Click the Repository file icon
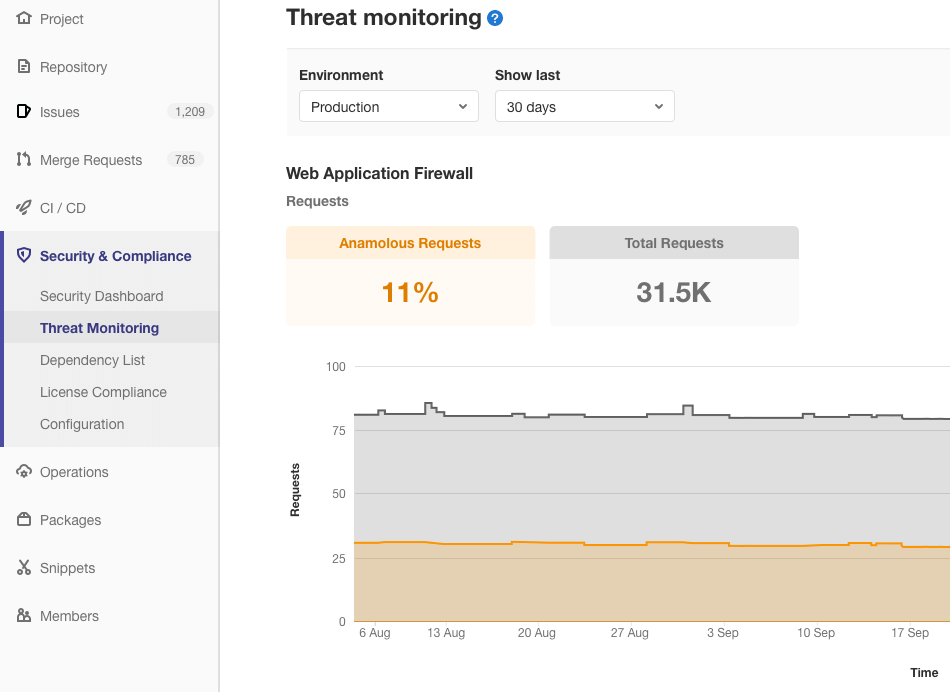Image resolution: width=950 pixels, height=692 pixels. point(24,67)
